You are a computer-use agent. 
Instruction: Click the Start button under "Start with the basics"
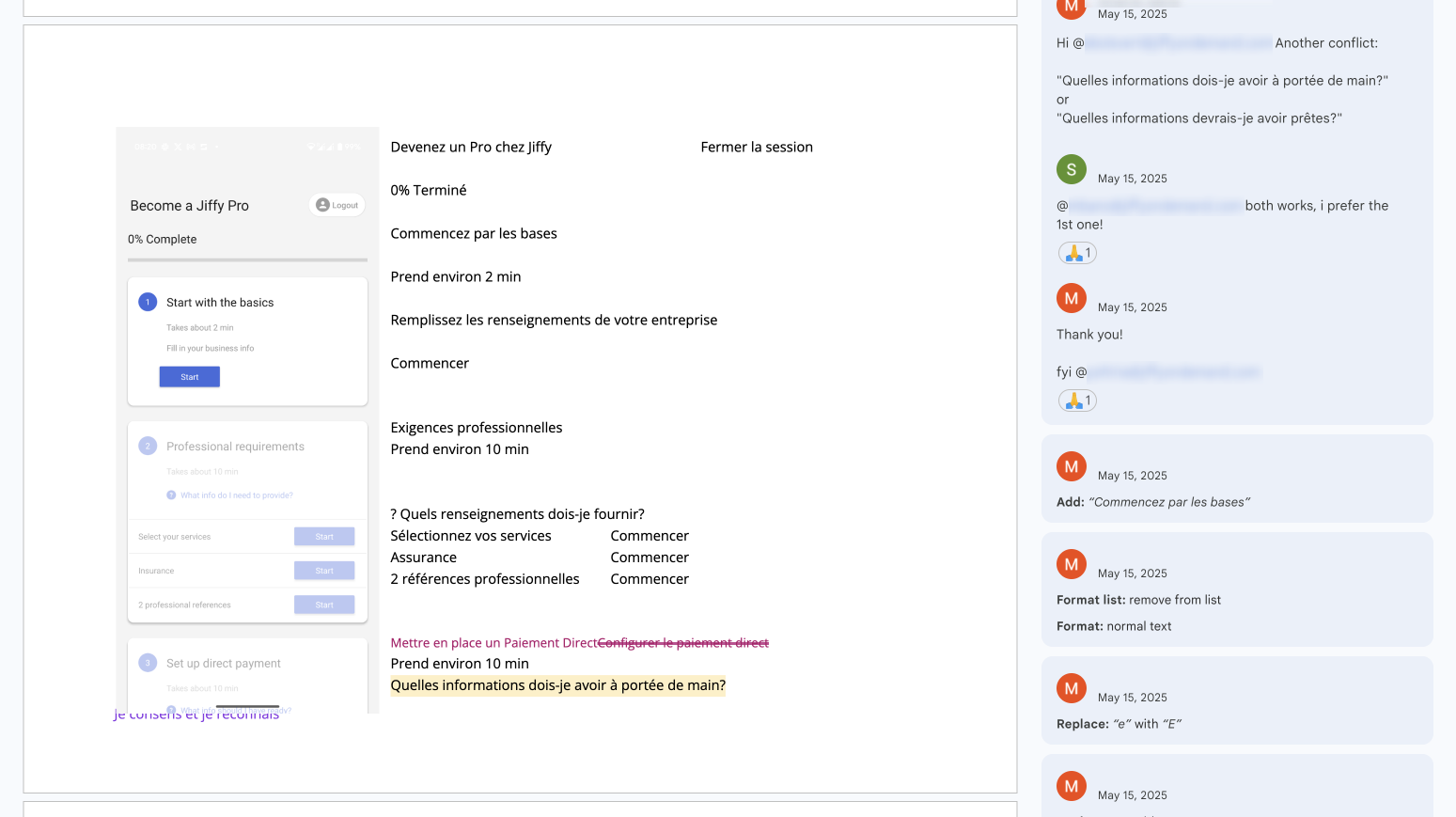(x=189, y=376)
